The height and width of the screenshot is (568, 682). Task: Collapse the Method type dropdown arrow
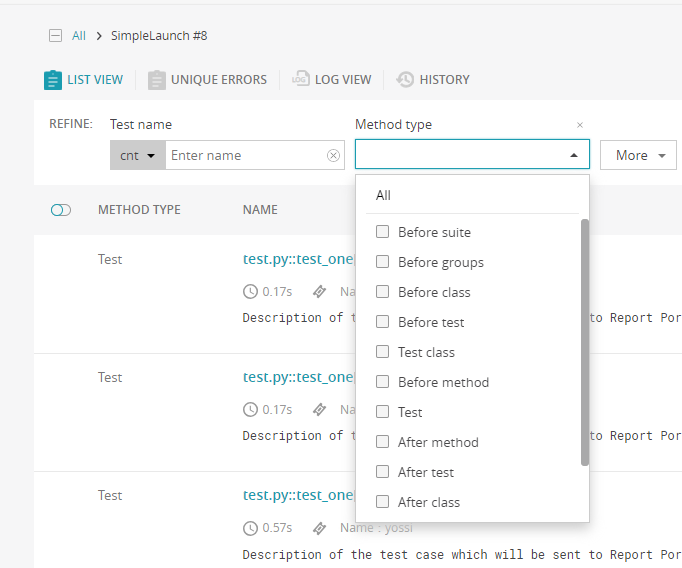pos(574,155)
